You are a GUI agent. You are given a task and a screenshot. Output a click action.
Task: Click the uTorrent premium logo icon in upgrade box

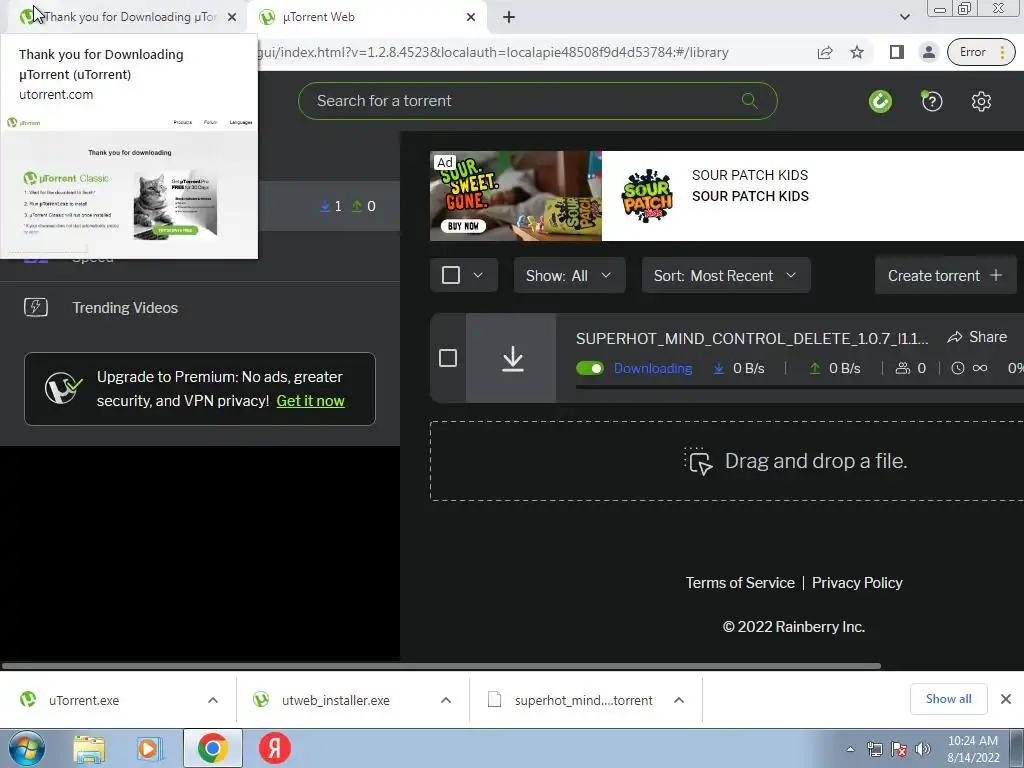[63, 388]
